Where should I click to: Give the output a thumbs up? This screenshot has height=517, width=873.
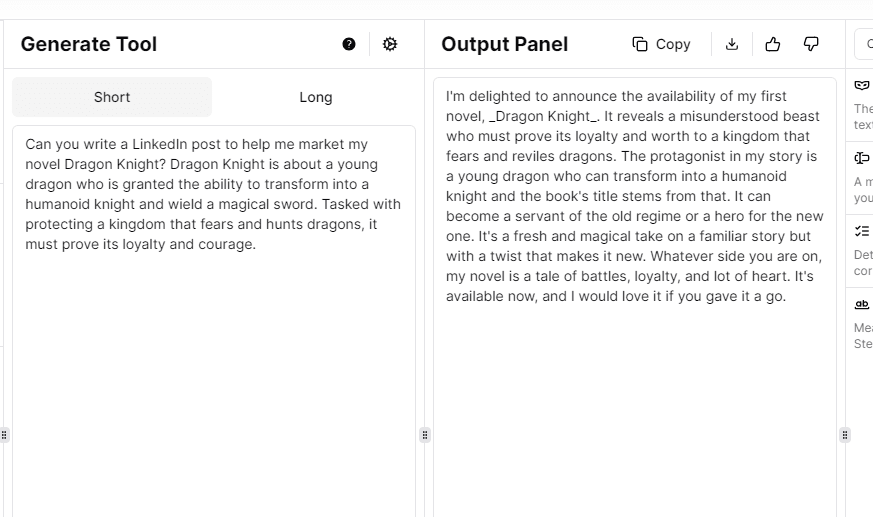(x=772, y=44)
